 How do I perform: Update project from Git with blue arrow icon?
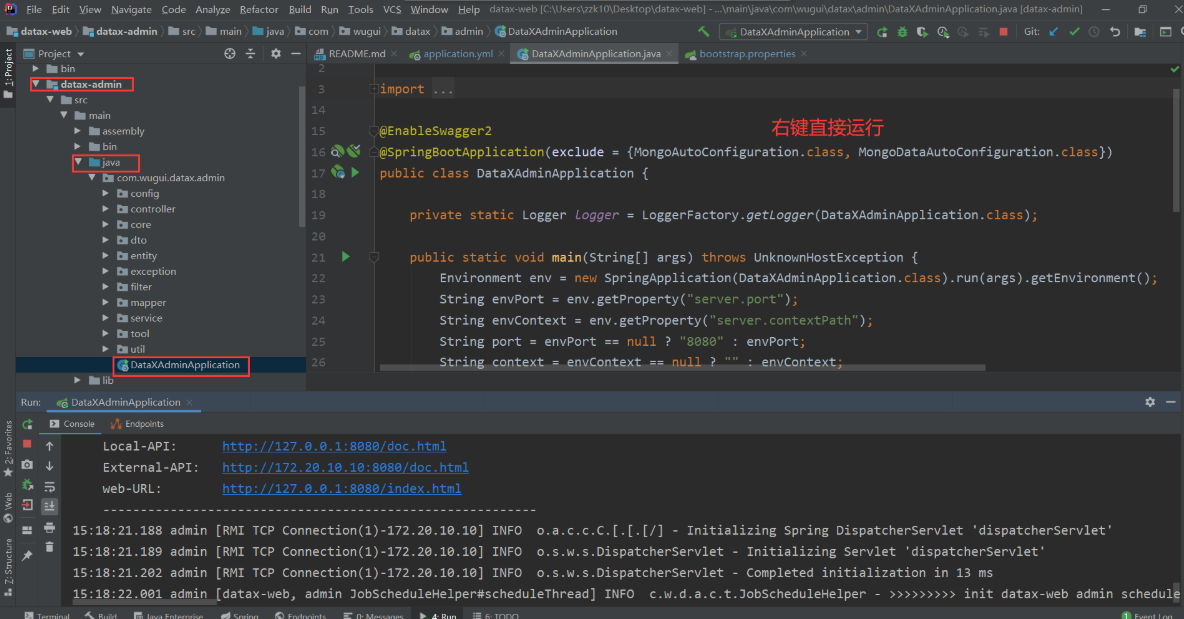(1053, 31)
